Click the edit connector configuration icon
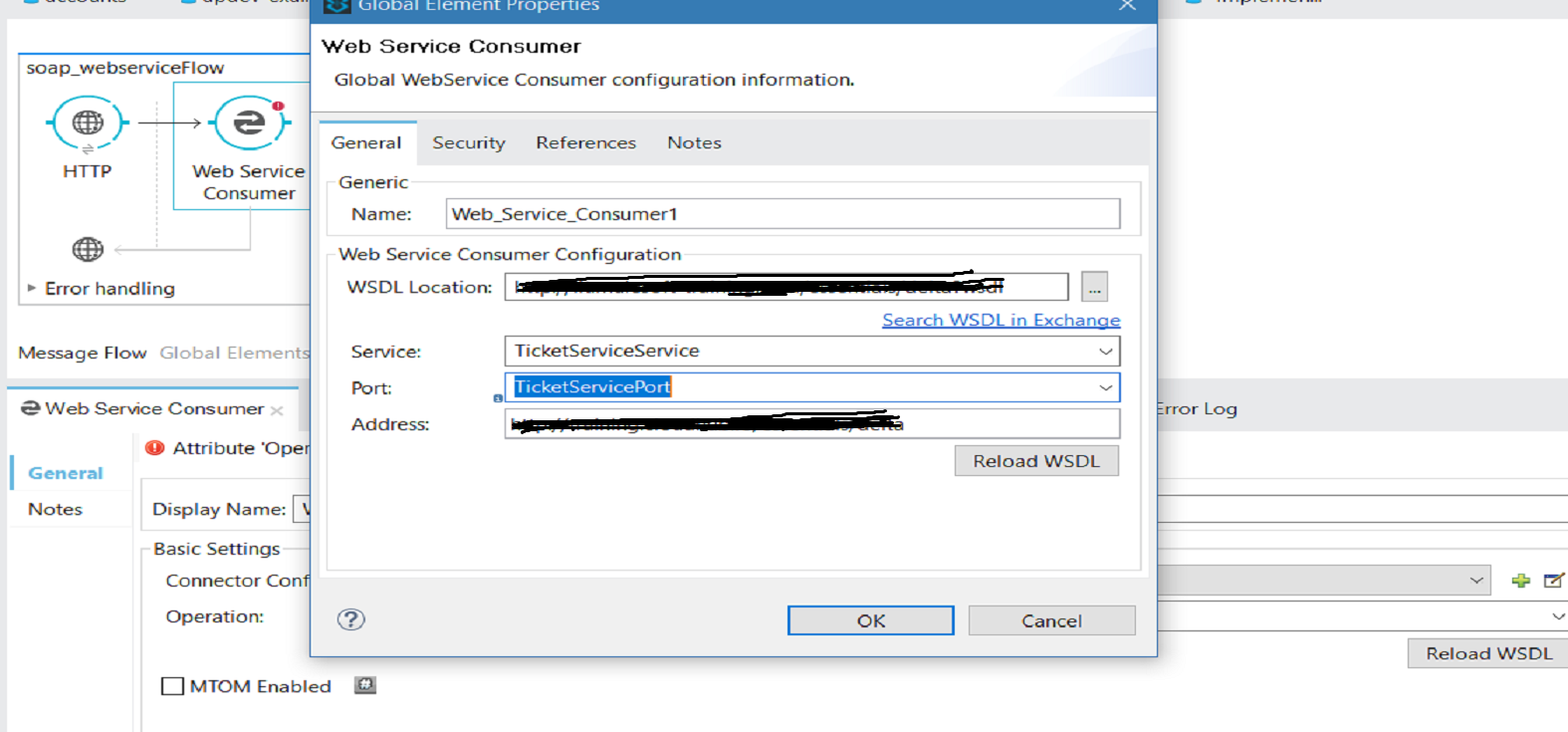The width and height of the screenshot is (1568, 732). coord(1553,581)
